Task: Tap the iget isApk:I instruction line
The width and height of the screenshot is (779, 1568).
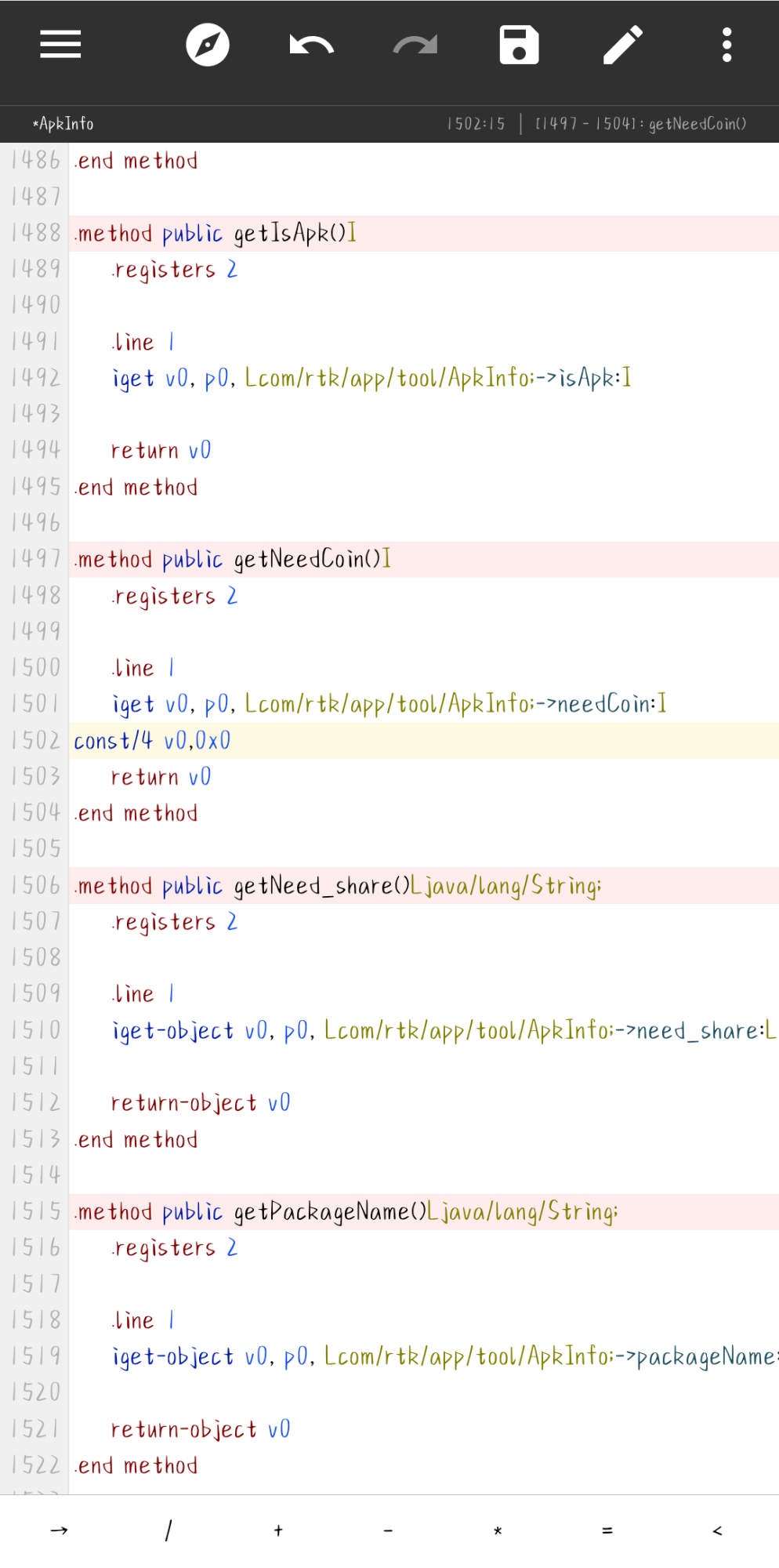Action: point(371,379)
